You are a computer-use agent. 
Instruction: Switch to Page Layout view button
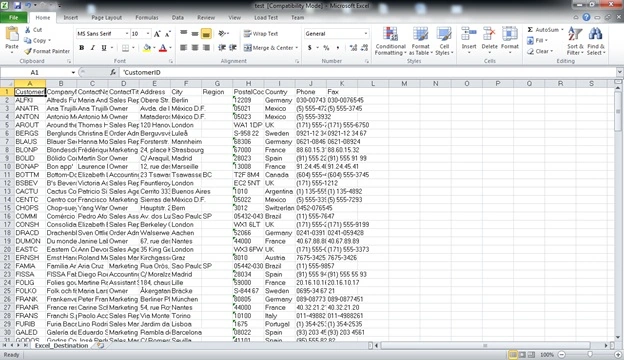point(522,354)
